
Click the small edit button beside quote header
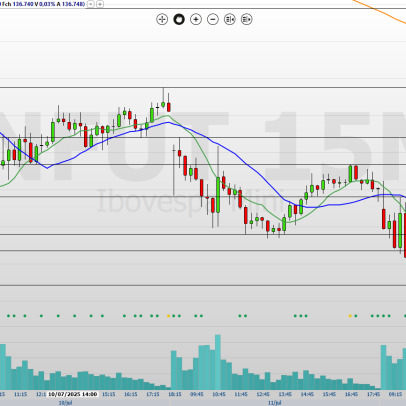pos(91,4)
